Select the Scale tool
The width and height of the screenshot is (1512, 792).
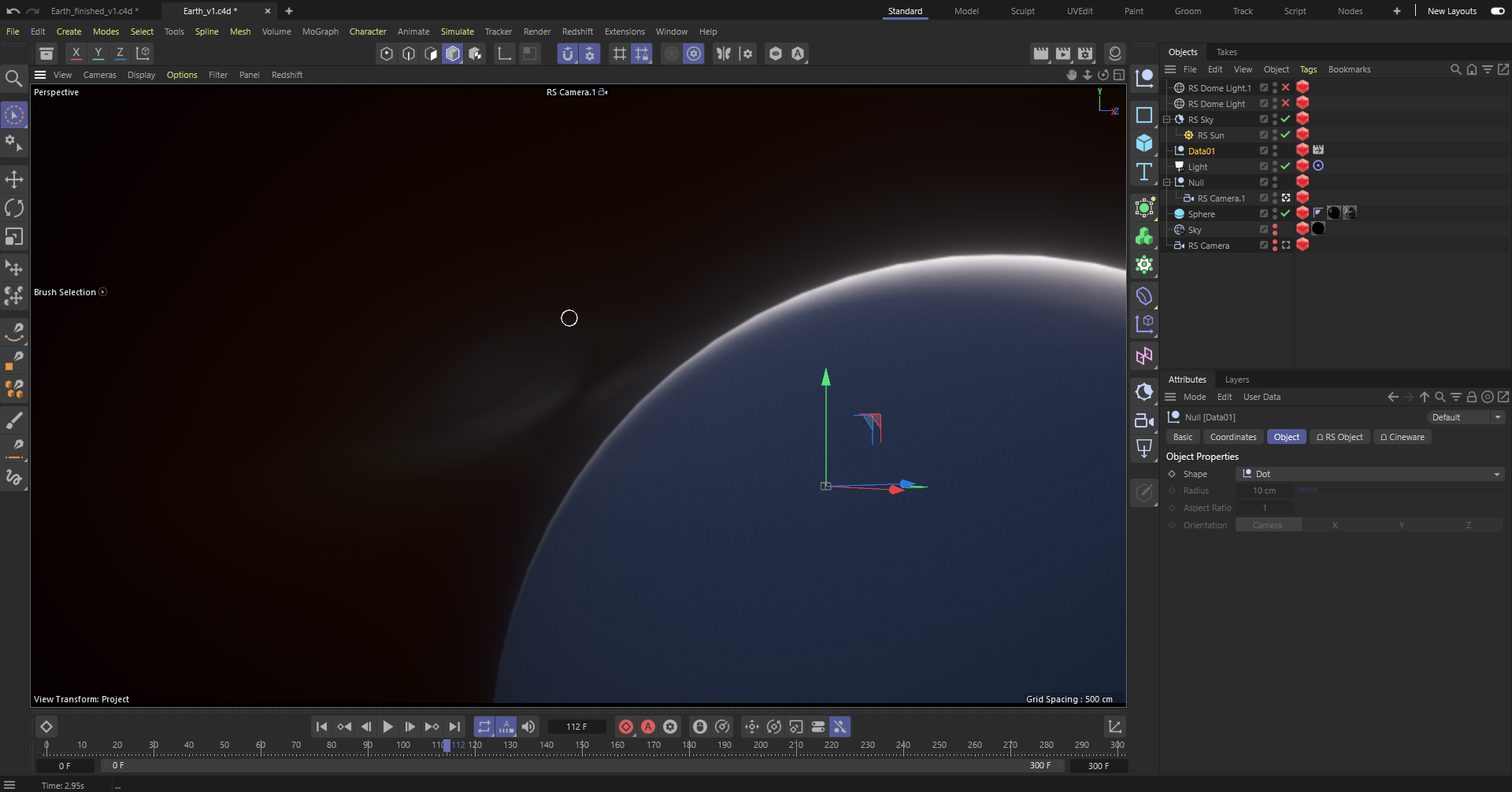pos(14,237)
